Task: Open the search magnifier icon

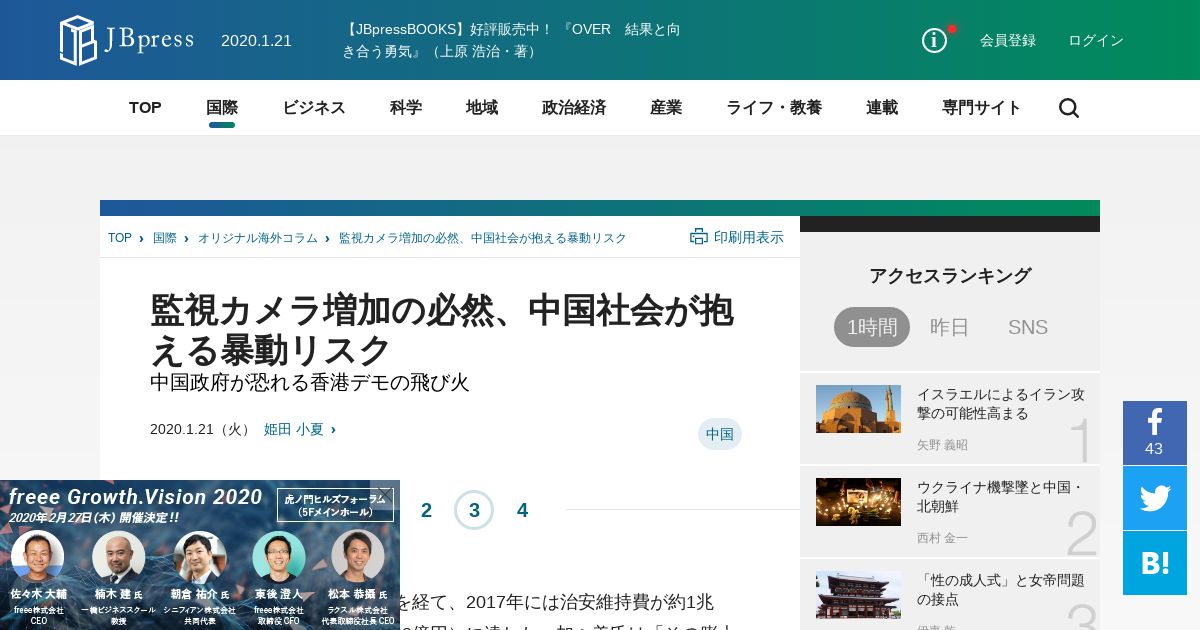Action: [x=1069, y=108]
